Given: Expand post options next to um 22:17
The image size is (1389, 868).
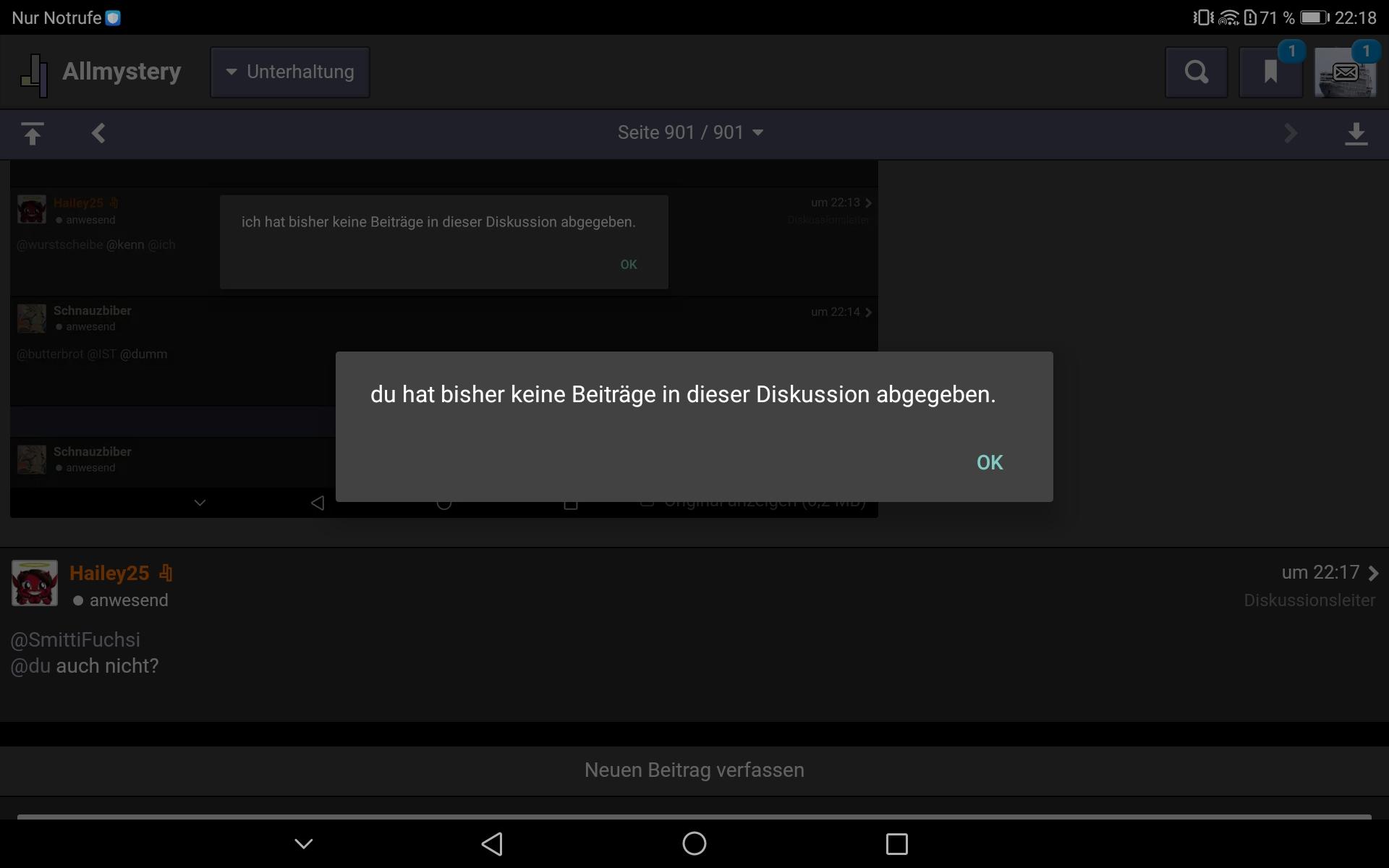Looking at the screenshot, I should [x=1373, y=573].
